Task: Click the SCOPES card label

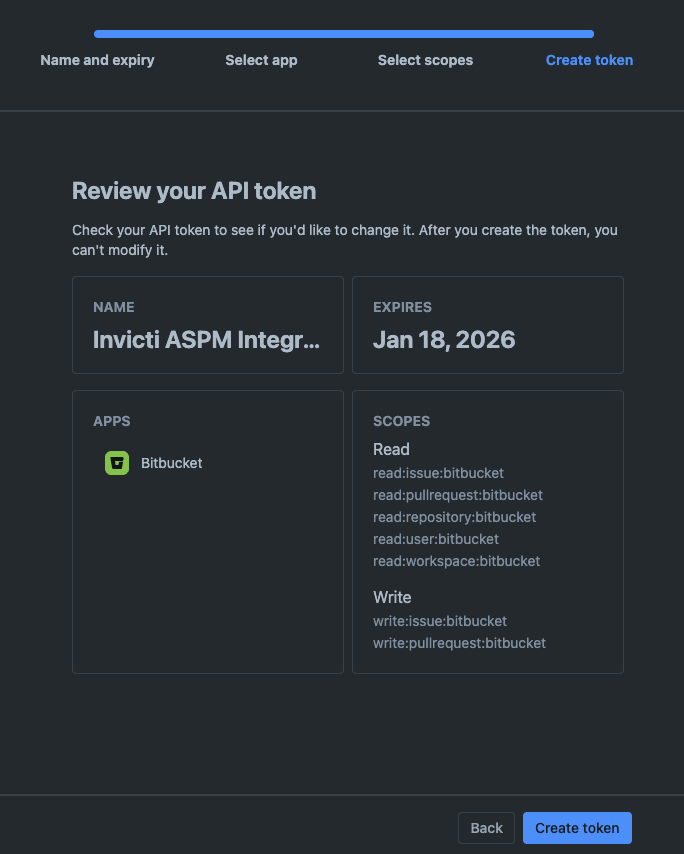Action: point(401,421)
